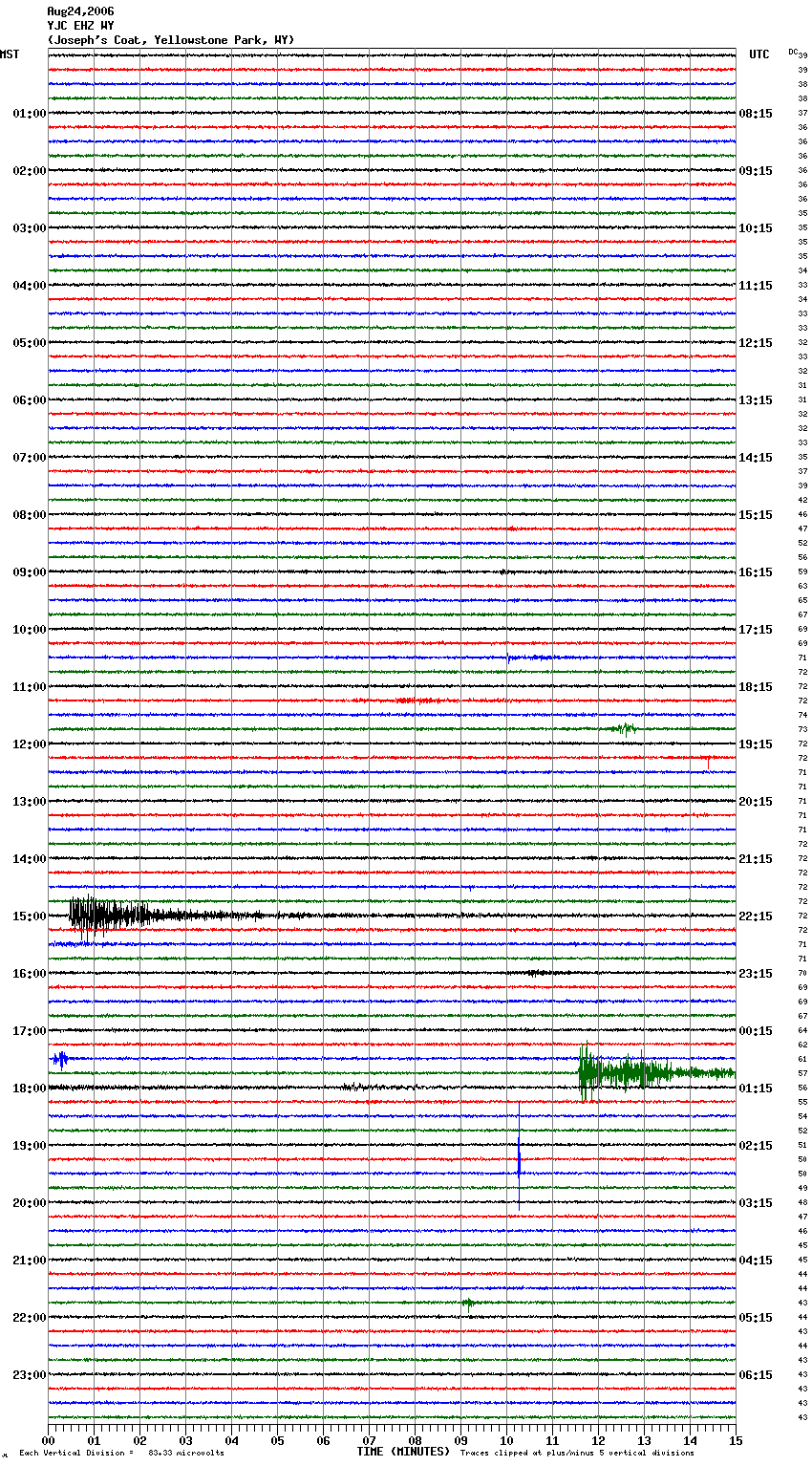
Task: Click the 10:15 UTC time label
Action: (x=756, y=228)
